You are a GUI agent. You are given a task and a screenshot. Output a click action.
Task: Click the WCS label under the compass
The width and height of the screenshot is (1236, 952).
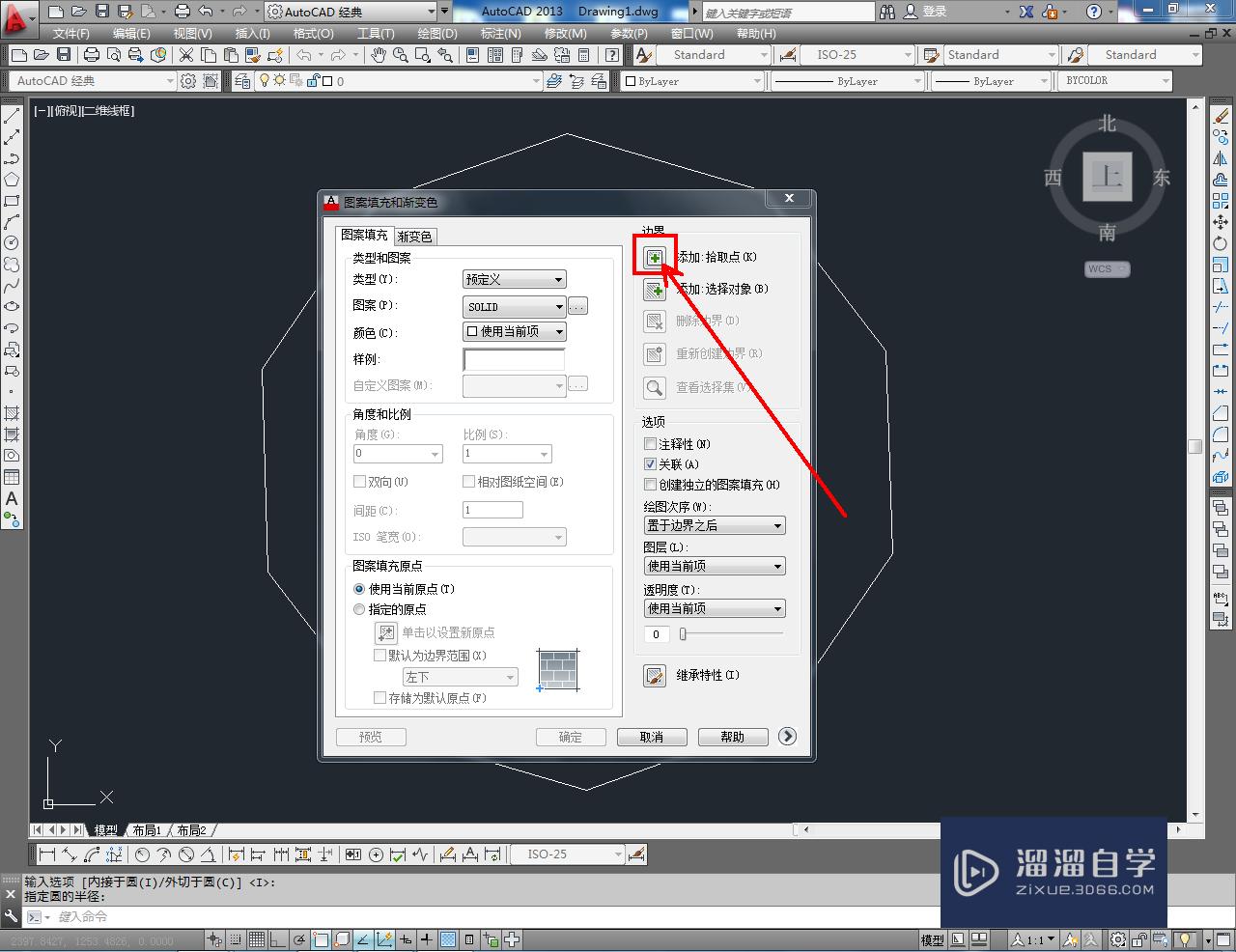pyautogui.click(x=1107, y=269)
